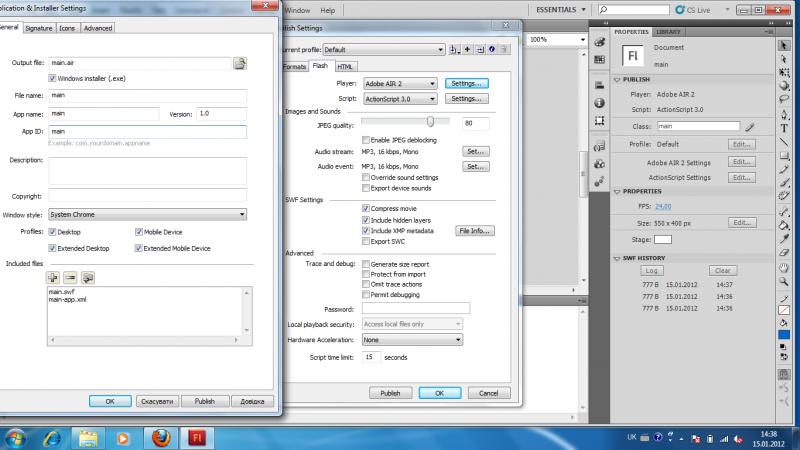Select the Subselection tool

tap(784, 59)
